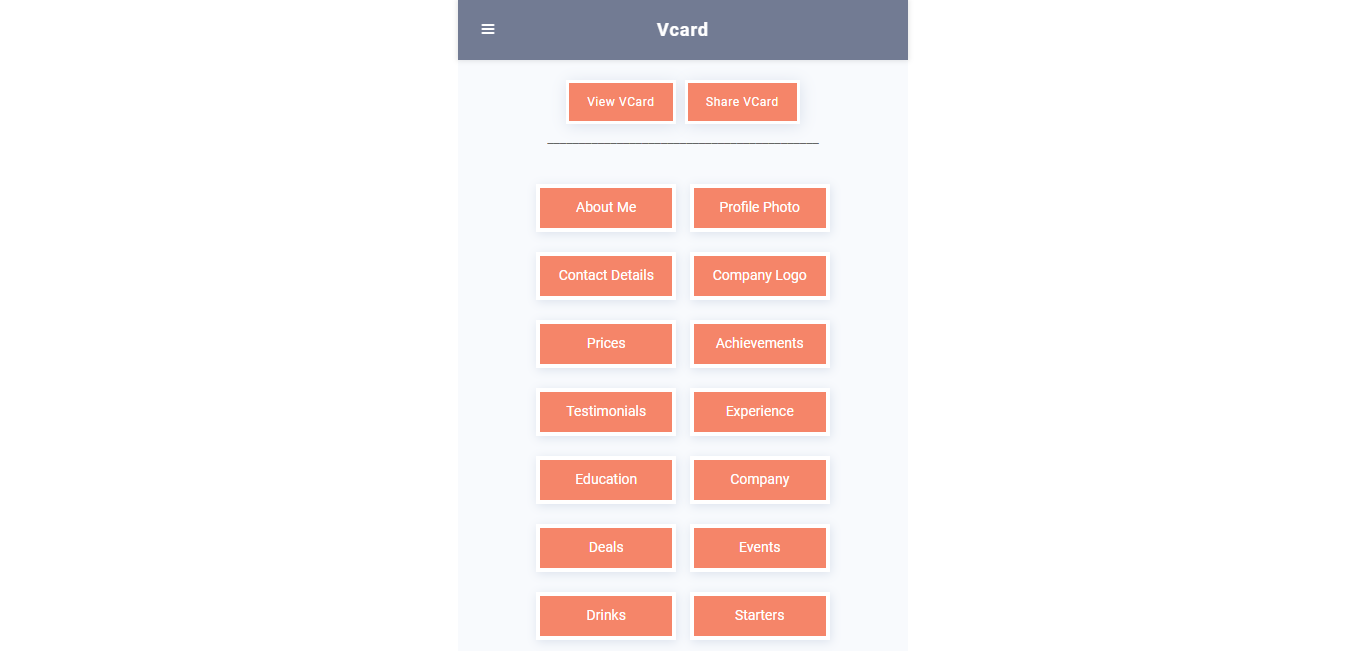The width and height of the screenshot is (1366, 651).
Task: Select the Starters button
Action: point(760,616)
